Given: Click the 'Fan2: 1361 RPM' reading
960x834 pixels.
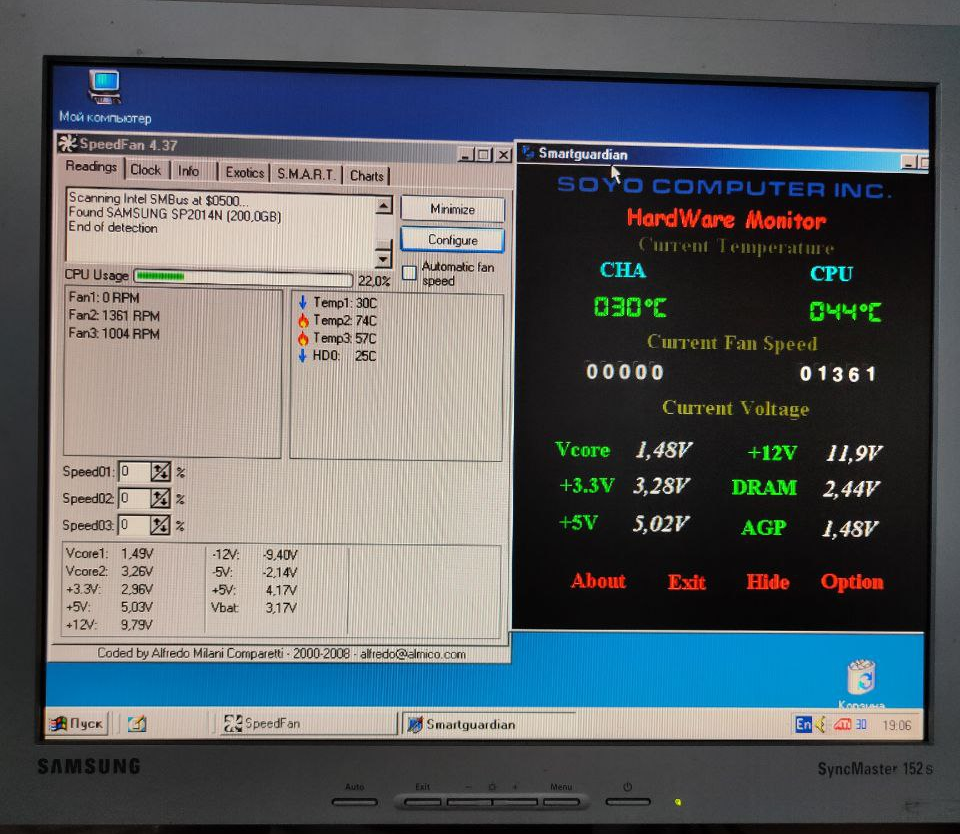Looking at the screenshot, I should pos(114,315).
